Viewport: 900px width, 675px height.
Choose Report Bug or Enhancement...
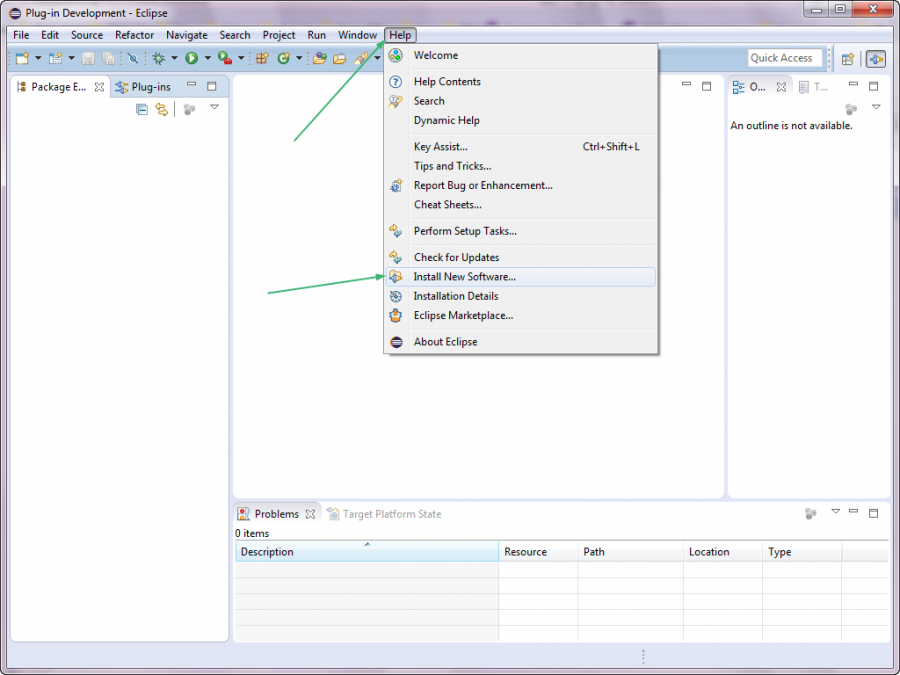point(521,185)
